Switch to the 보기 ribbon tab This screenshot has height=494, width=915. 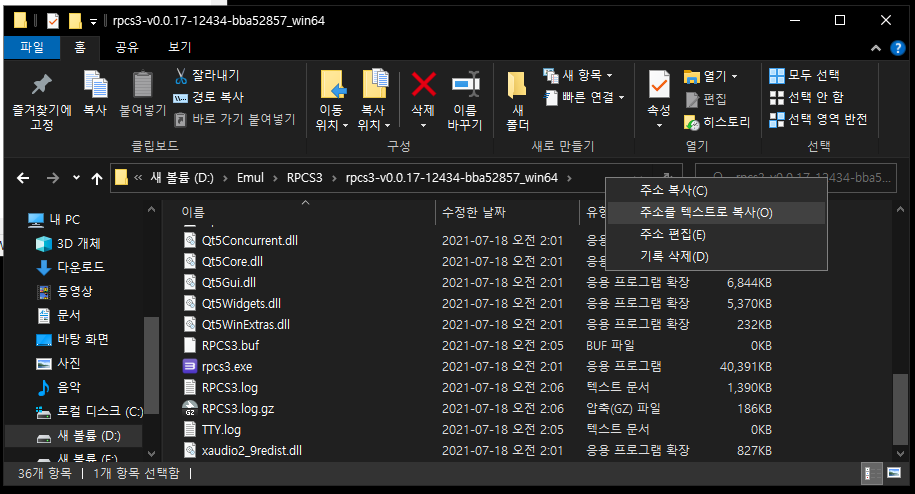(179, 47)
